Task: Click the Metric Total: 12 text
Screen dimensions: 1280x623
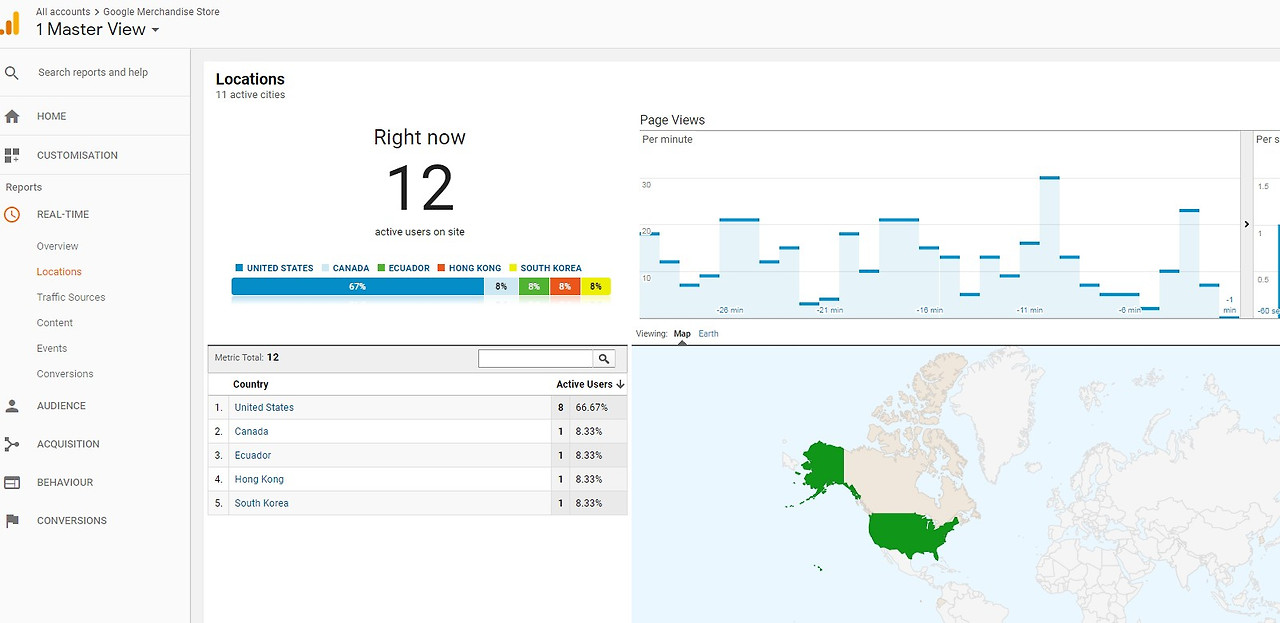Action: [247, 357]
